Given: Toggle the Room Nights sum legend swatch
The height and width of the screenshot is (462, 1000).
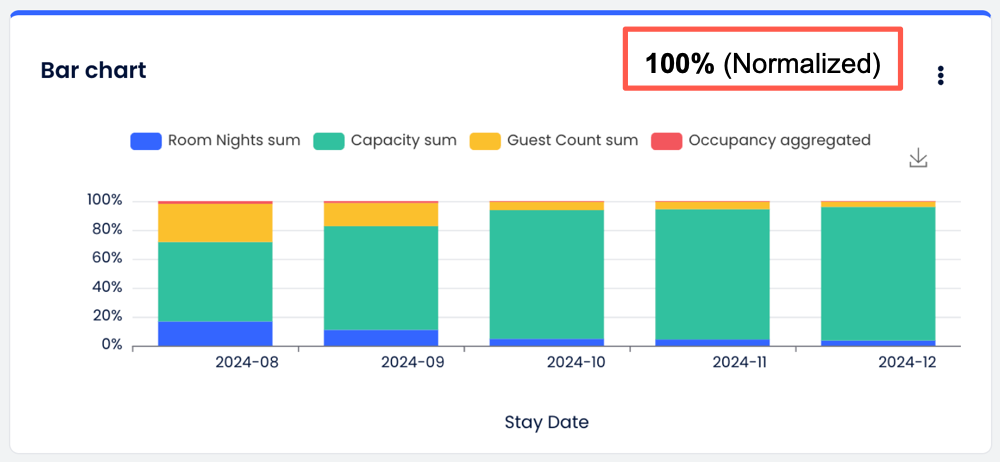Looking at the screenshot, I should point(146,141).
